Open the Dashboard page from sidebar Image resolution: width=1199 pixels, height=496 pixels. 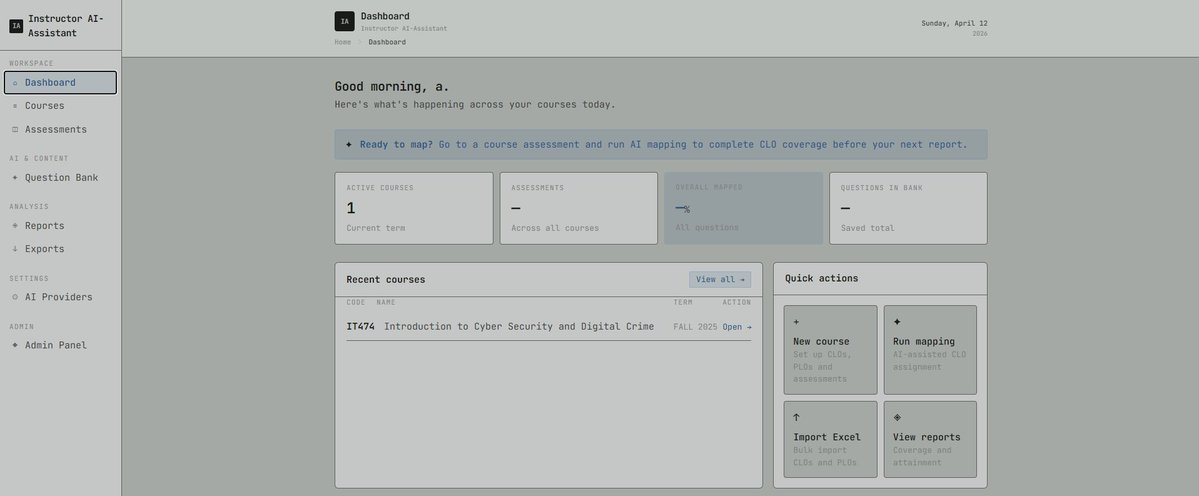click(60, 83)
